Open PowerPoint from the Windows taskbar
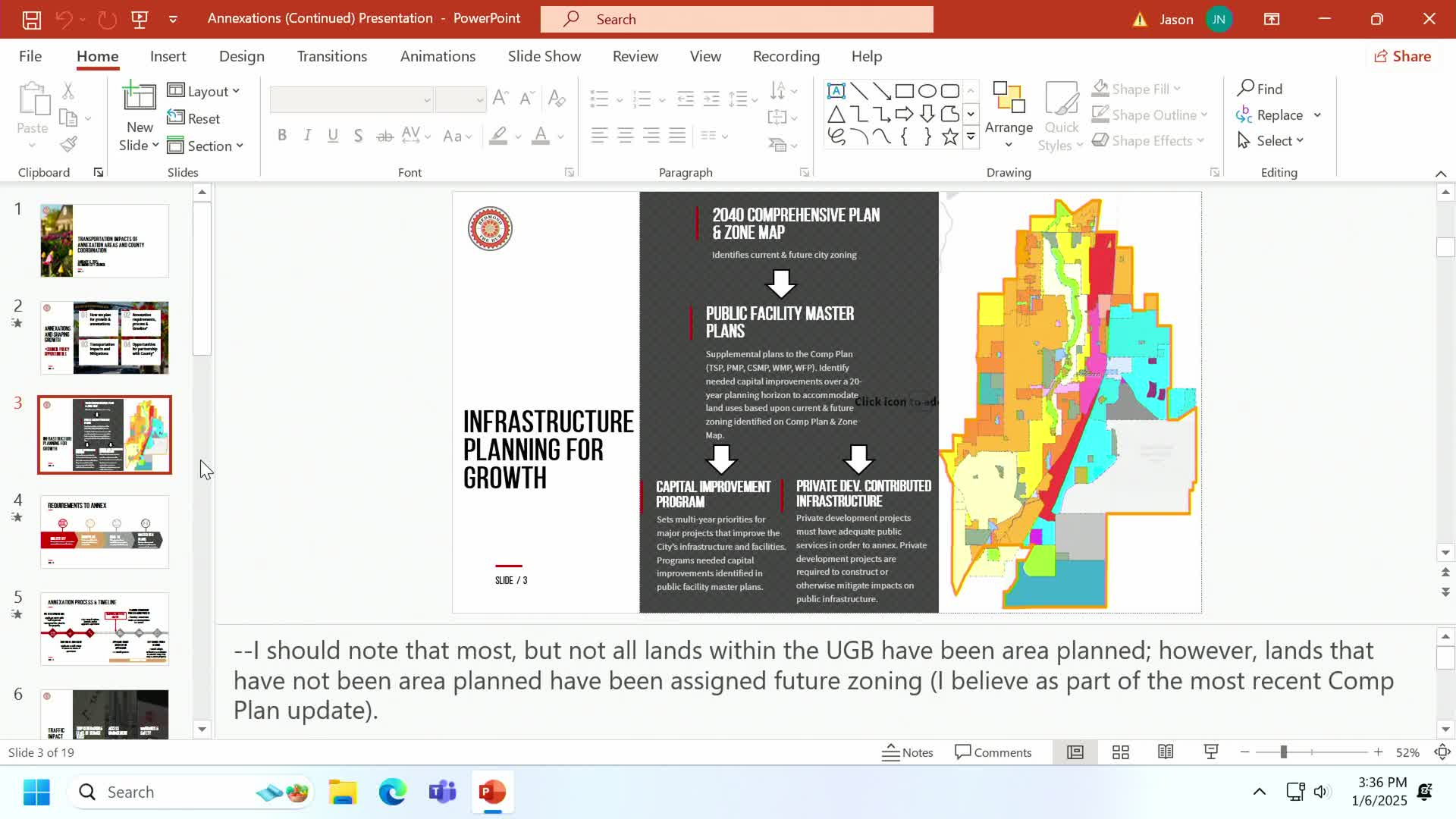The image size is (1456, 819). click(492, 792)
